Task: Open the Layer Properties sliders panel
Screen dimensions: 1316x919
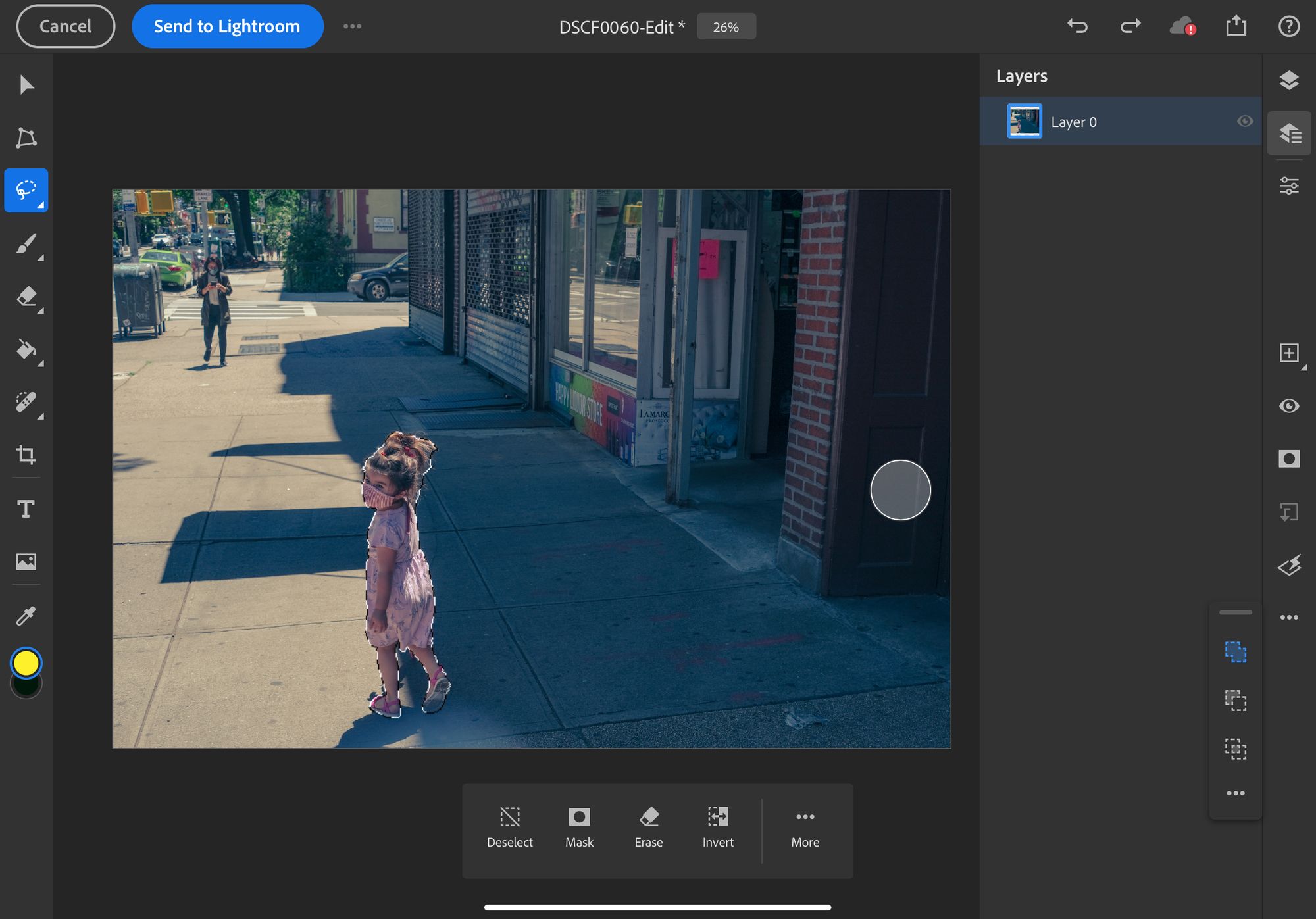Action: click(1289, 186)
